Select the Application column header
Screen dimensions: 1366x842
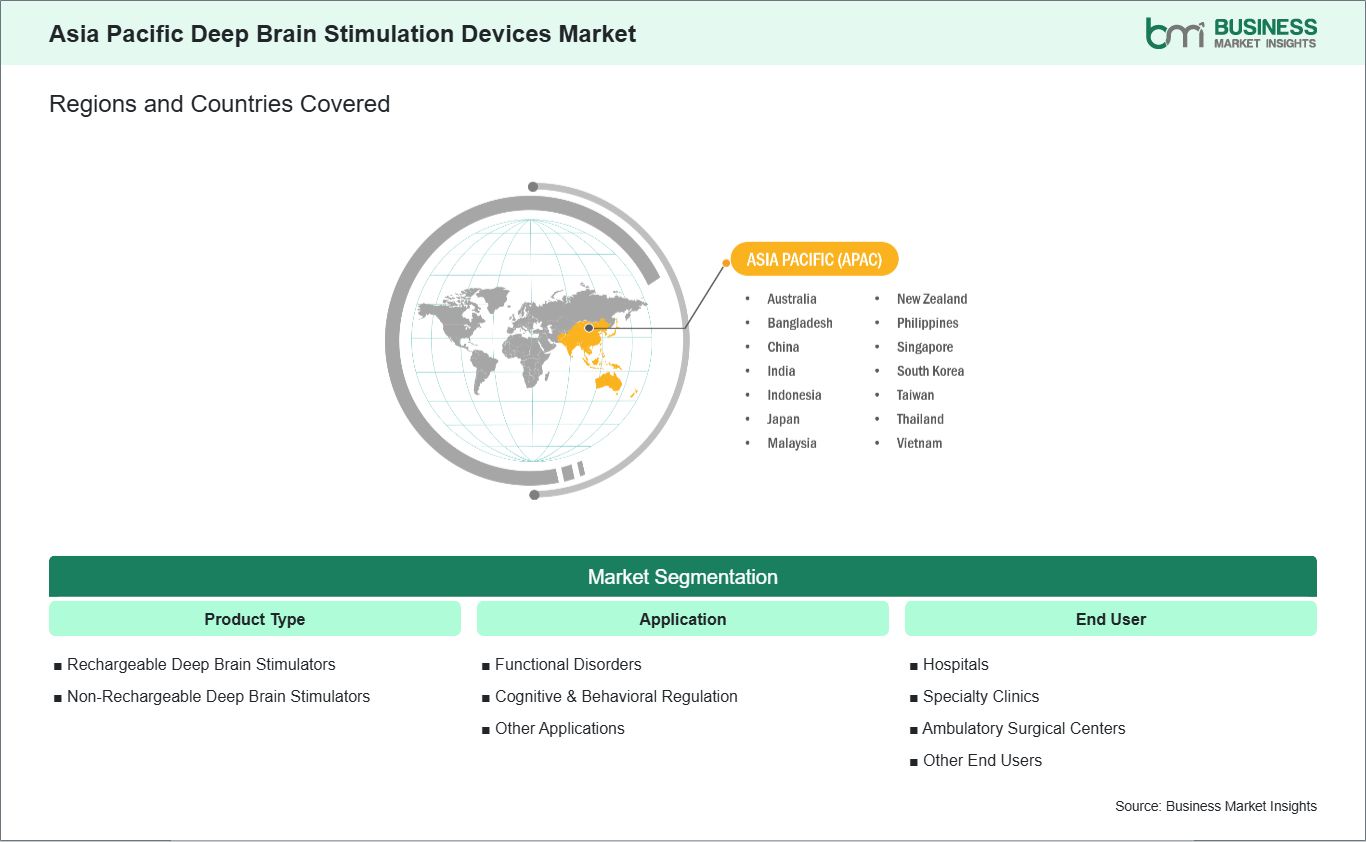(683, 619)
